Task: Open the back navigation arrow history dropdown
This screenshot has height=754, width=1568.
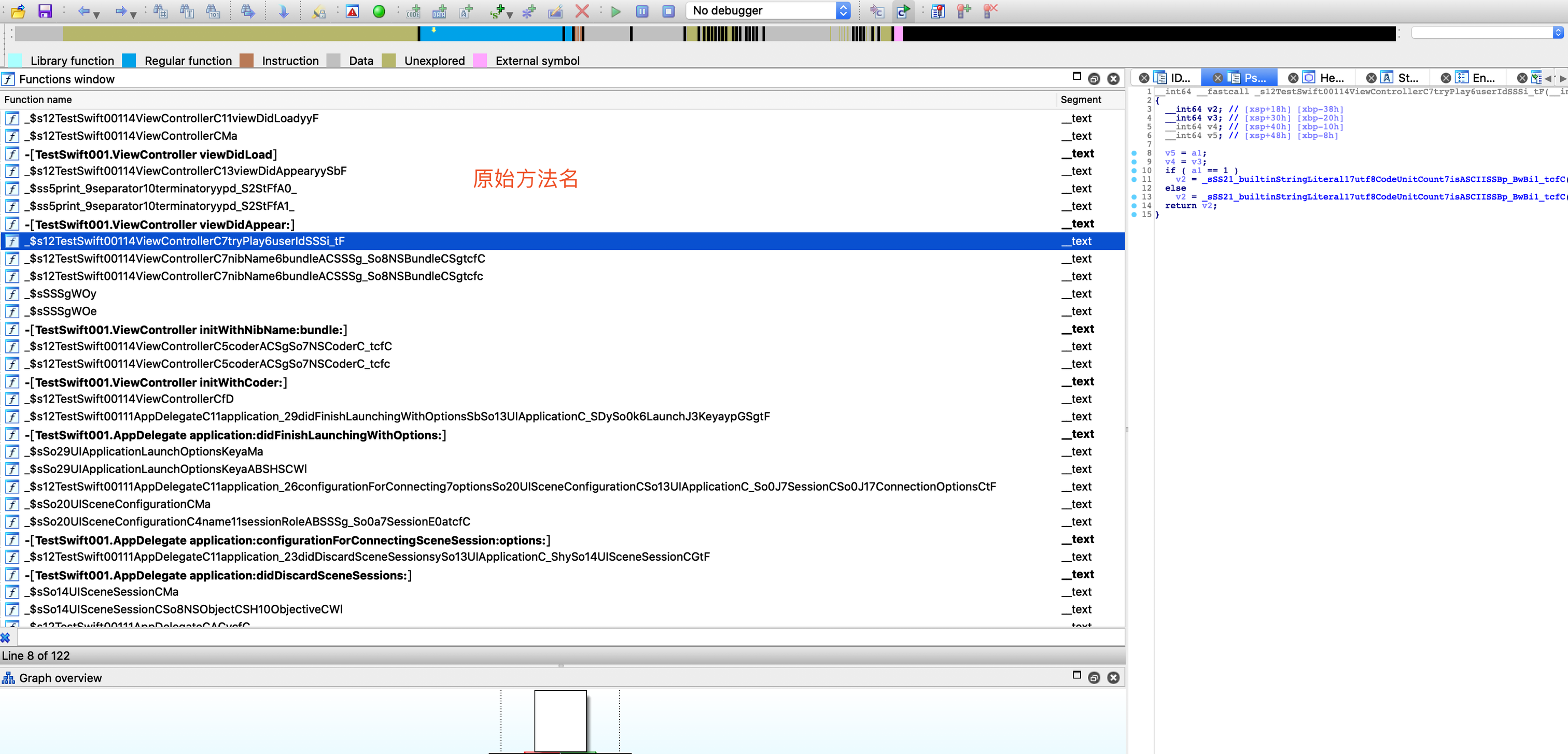Action: pos(97,15)
